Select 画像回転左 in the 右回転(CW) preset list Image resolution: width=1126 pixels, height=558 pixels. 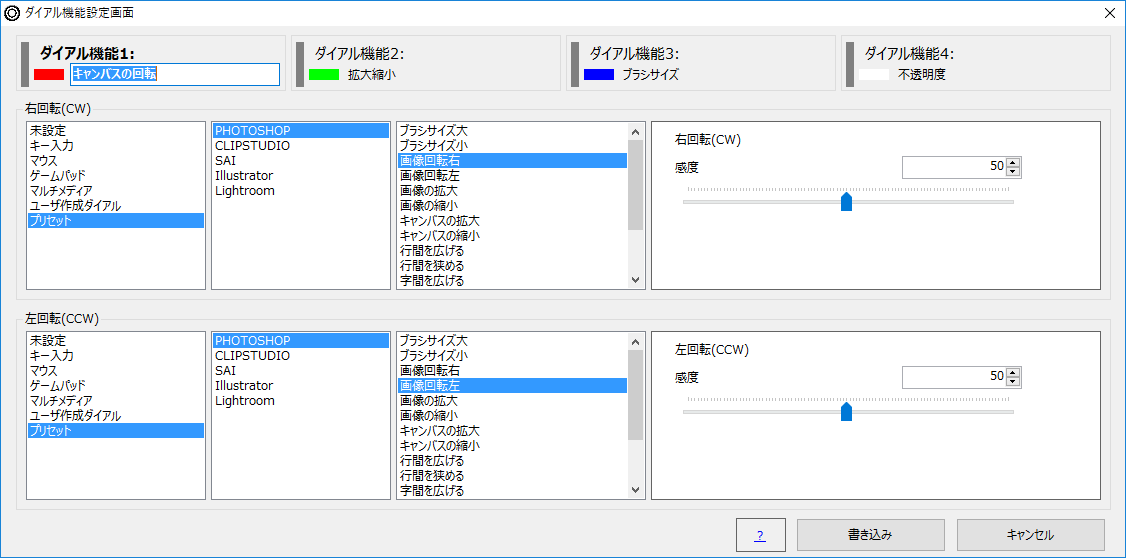coord(512,175)
